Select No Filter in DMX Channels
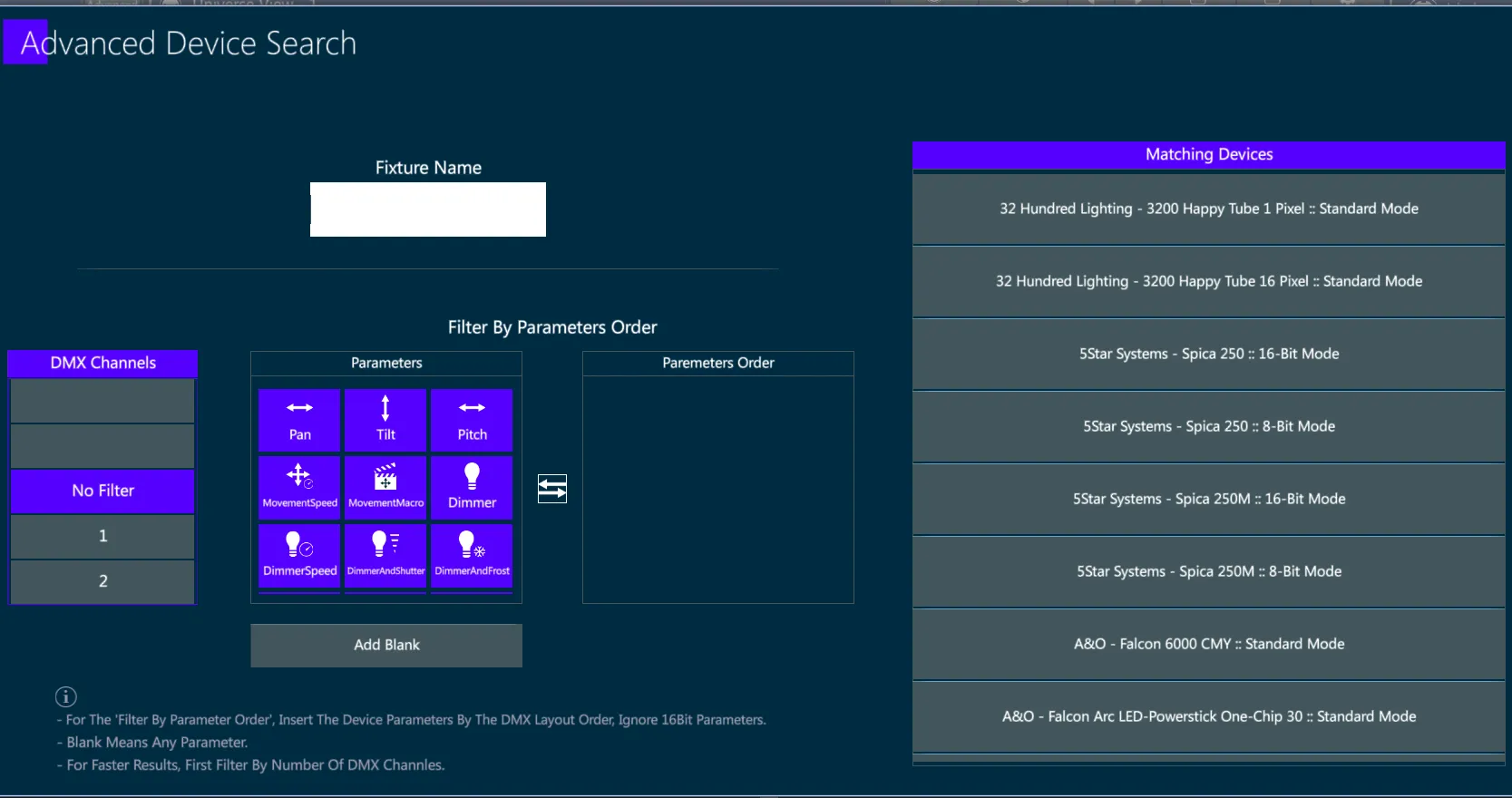The height and width of the screenshot is (798, 1512). pyautogui.click(x=102, y=491)
